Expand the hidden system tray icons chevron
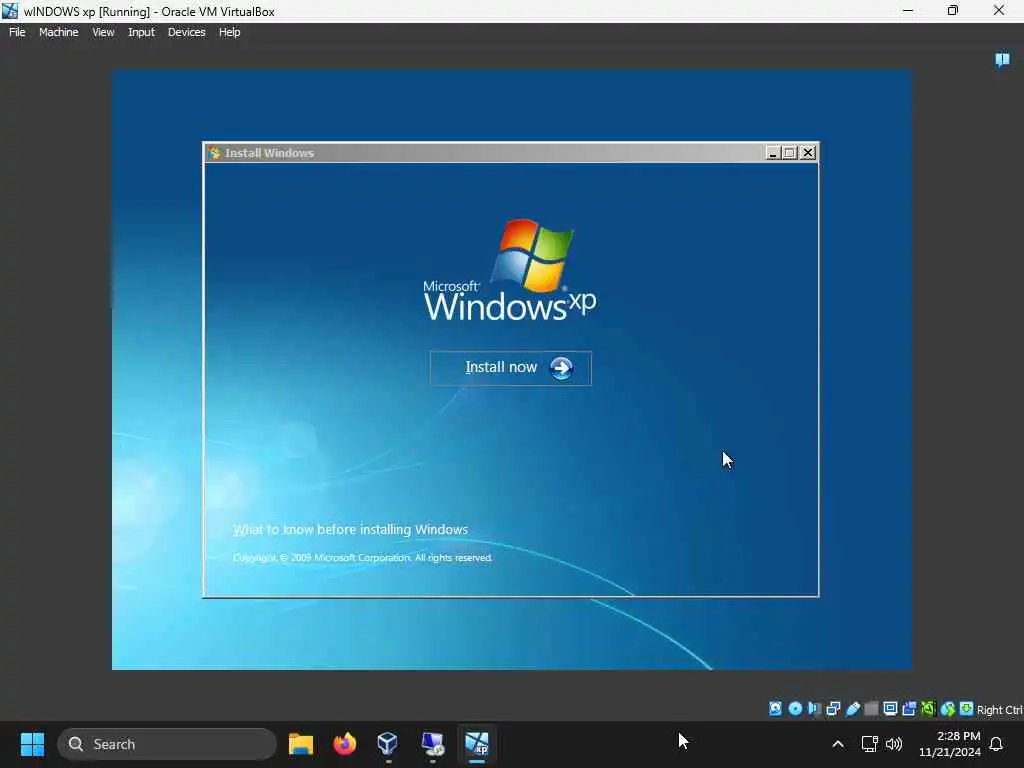Image resolution: width=1024 pixels, height=768 pixels. point(838,744)
